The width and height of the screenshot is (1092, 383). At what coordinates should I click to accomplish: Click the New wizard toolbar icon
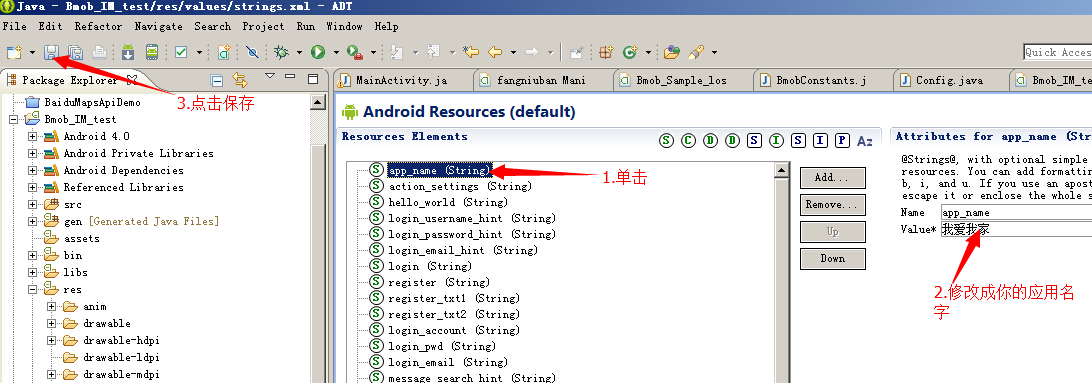[x=14, y=52]
